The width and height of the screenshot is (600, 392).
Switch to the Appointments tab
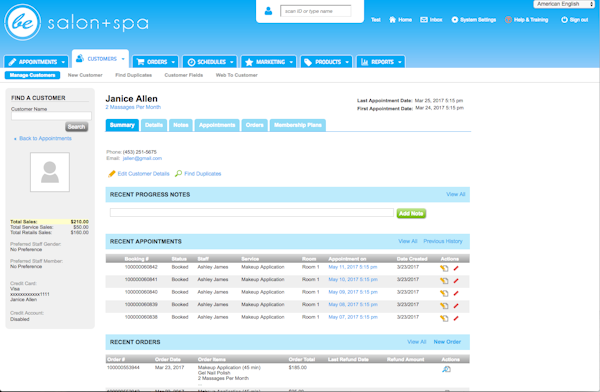pos(217,125)
